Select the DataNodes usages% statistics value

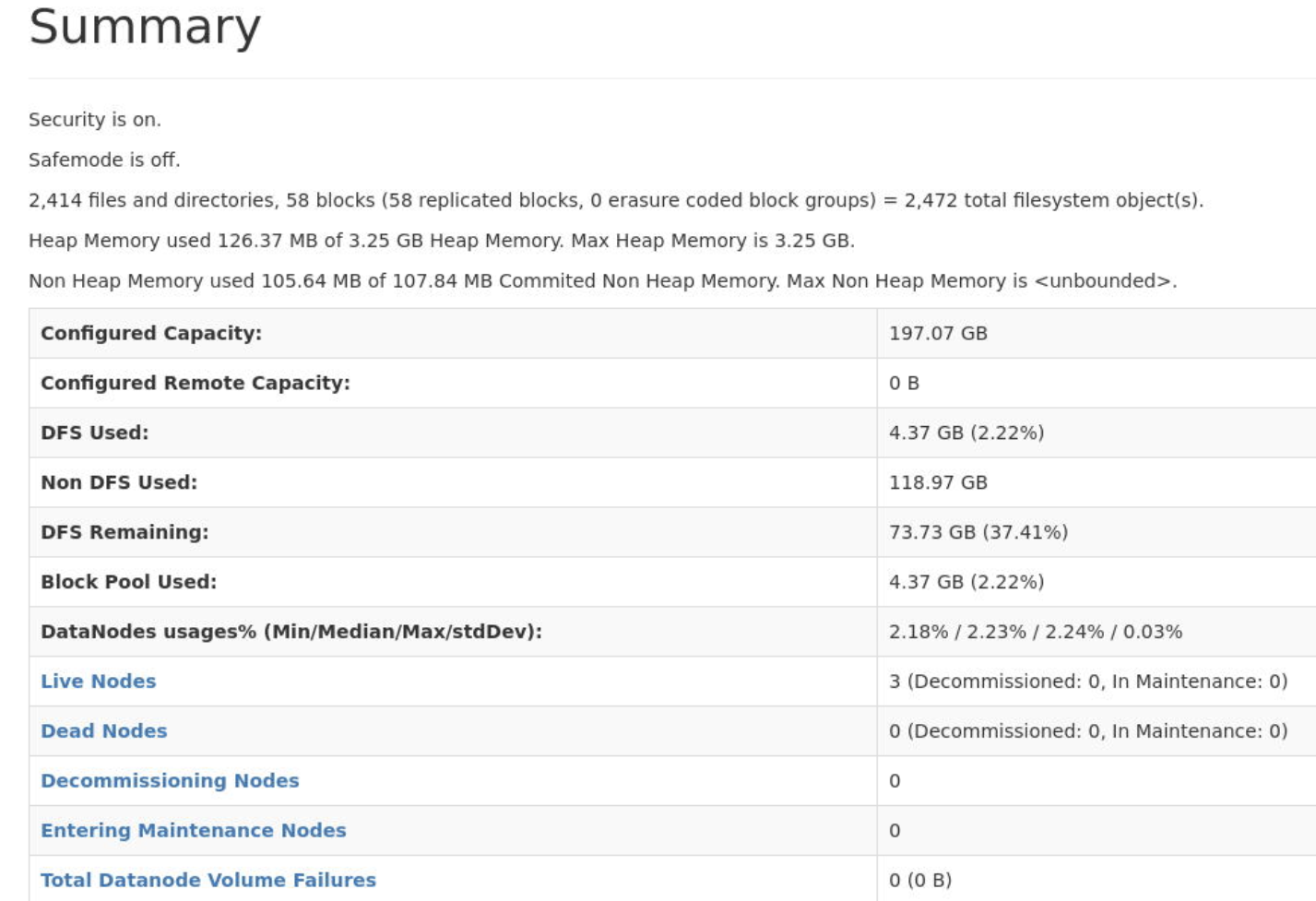coord(1035,632)
